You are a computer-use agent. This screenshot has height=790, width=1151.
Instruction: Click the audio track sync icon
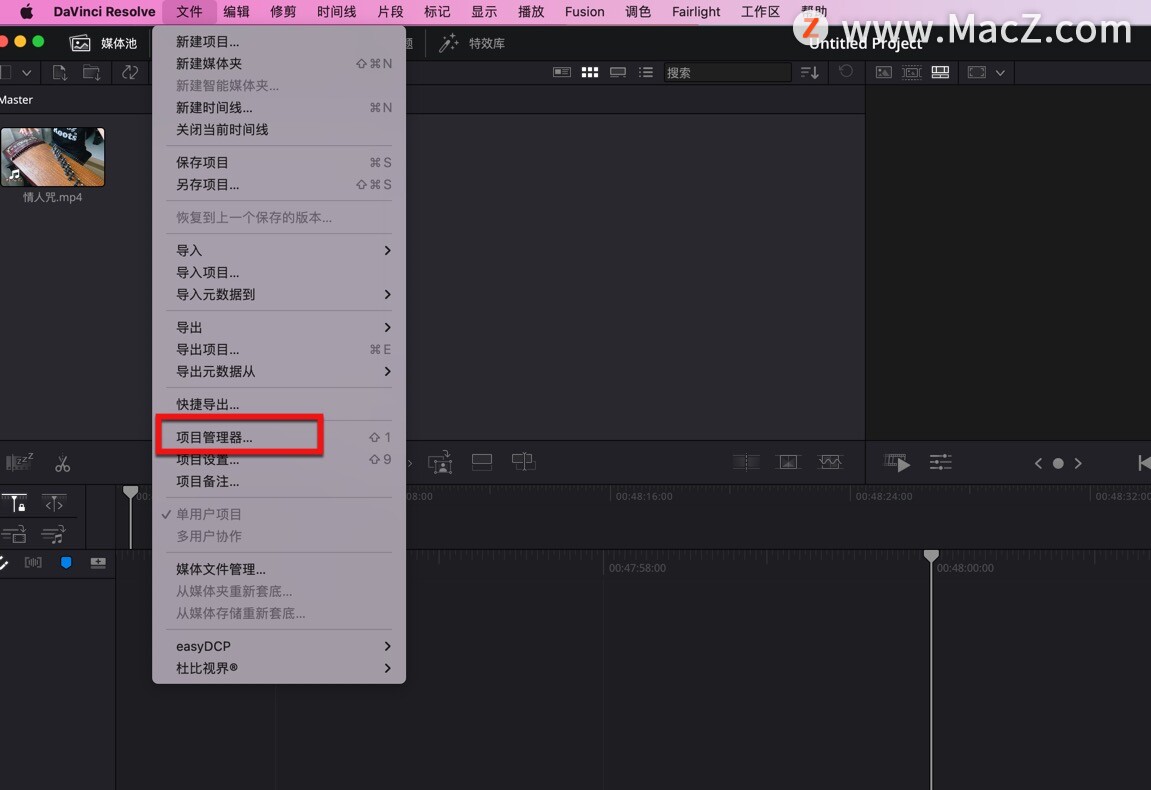pyautogui.click(x=54, y=534)
